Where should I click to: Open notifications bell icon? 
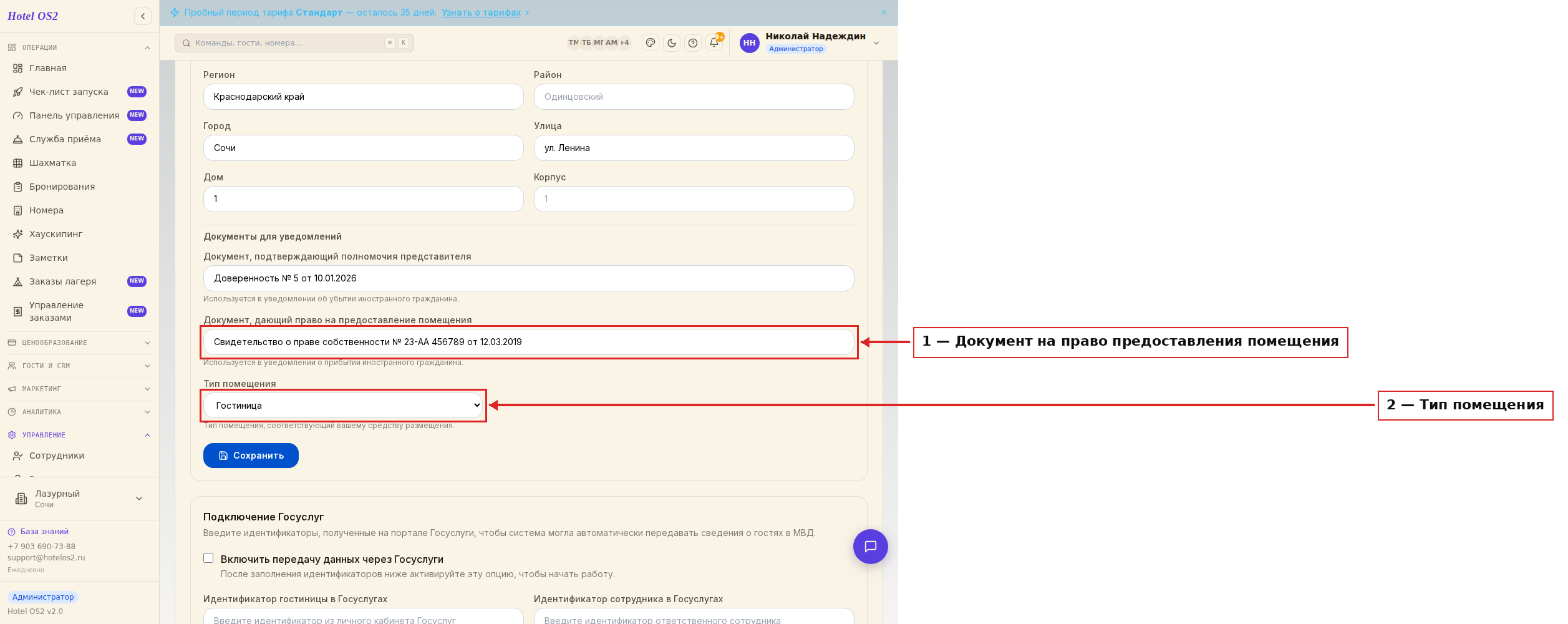[x=714, y=43]
